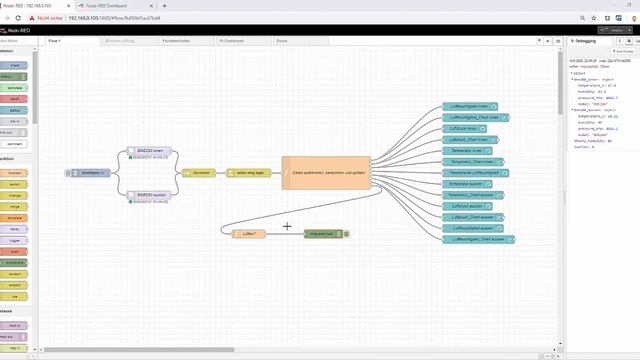The image size is (640, 360).
Task: Select the link out node in the palette
Action: pyautogui.click(x=13, y=133)
